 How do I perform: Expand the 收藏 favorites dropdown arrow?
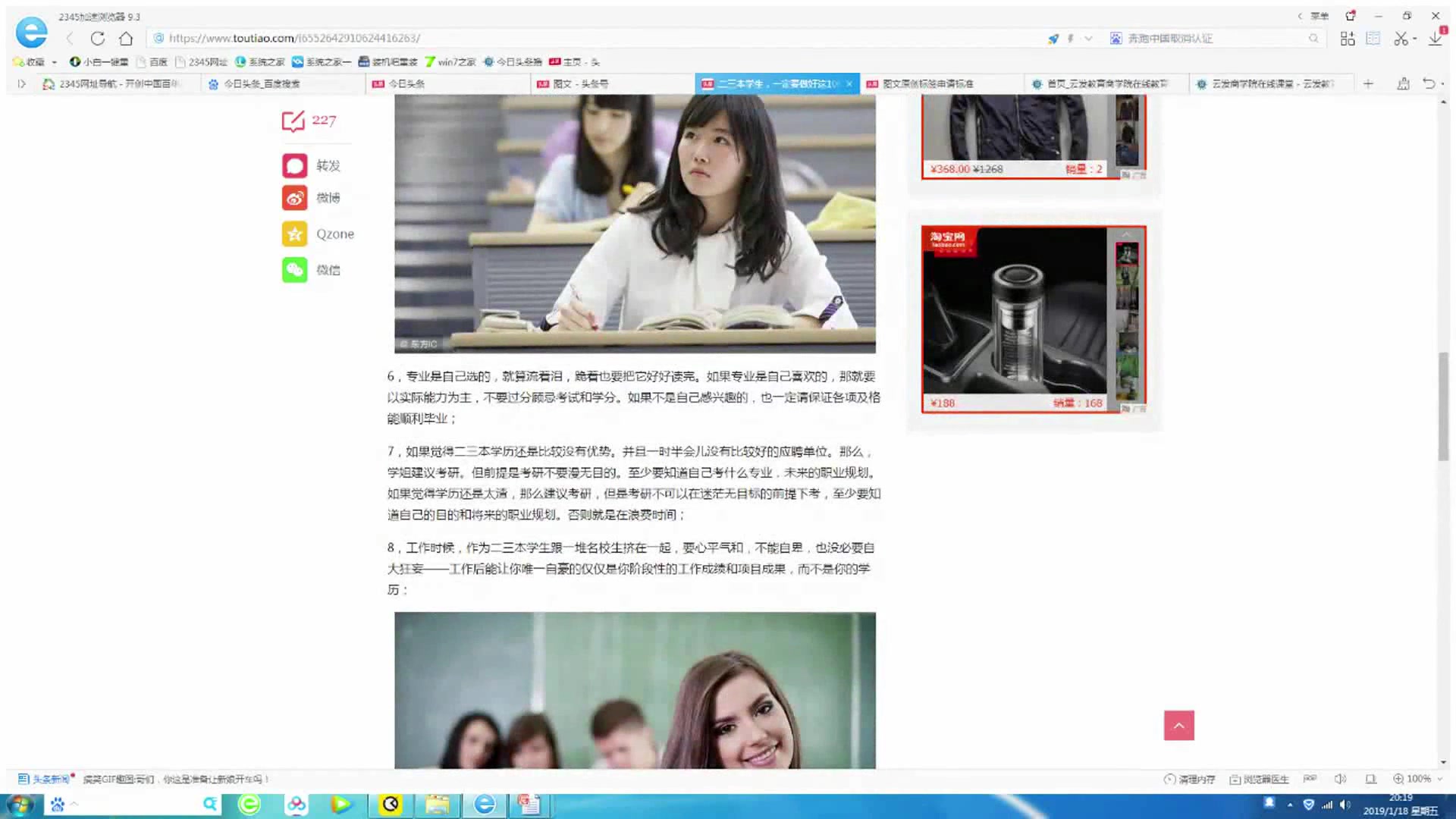click(55, 62)
